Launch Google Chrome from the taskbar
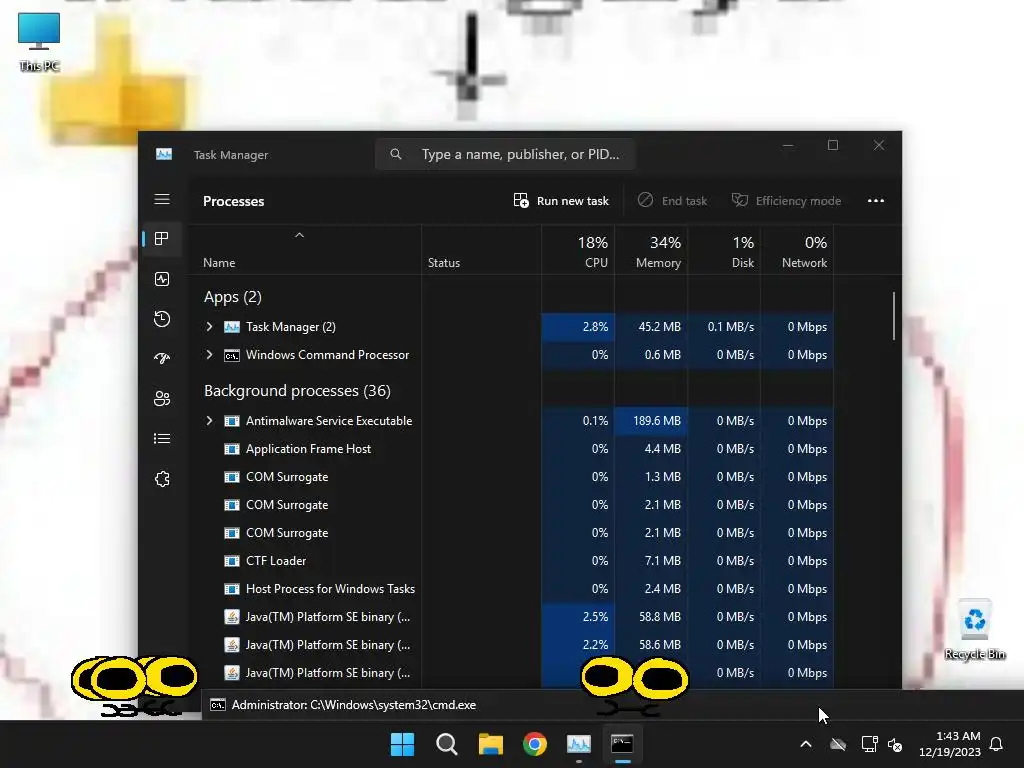 click(x=535, y=744)
